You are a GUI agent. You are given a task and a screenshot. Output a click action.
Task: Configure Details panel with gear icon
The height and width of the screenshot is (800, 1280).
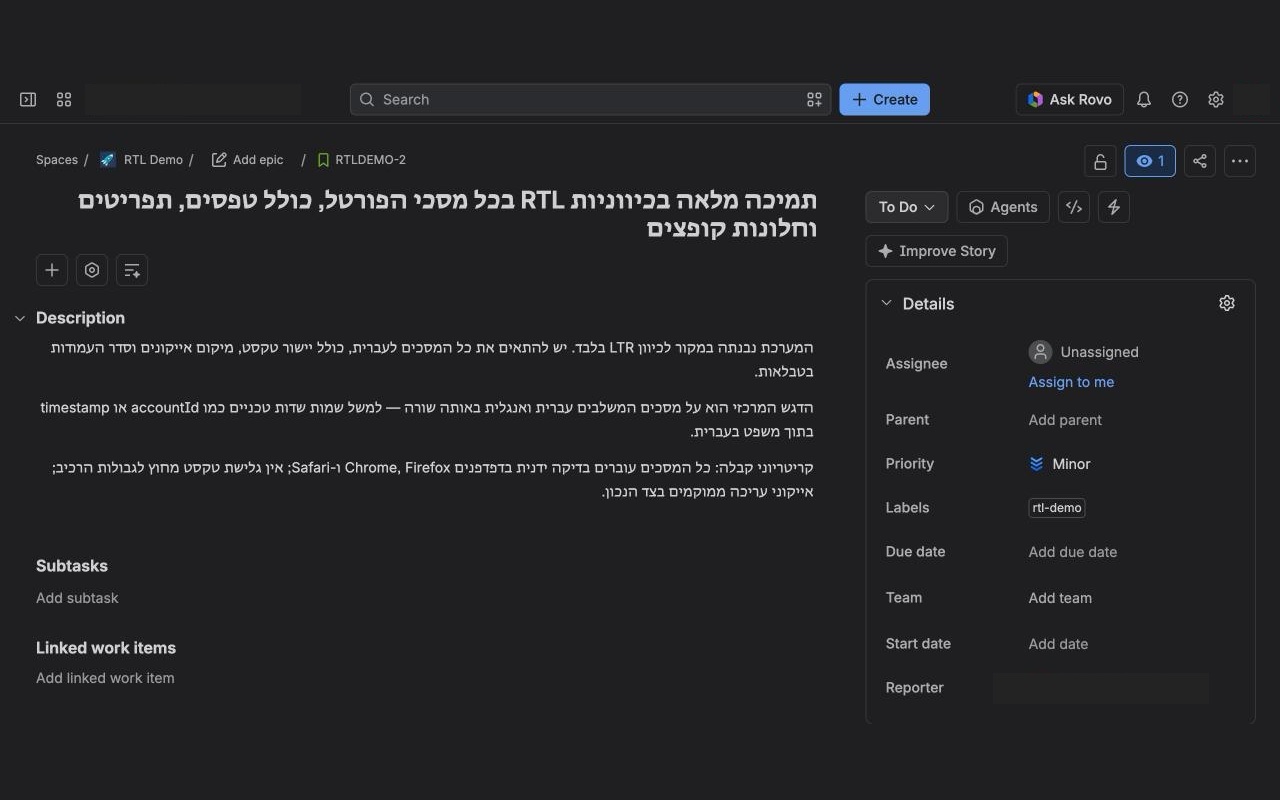(1227, 303)
